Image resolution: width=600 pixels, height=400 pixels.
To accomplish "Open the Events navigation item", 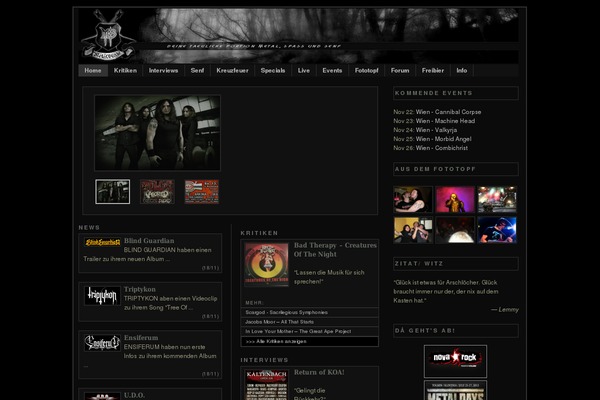I will 332,70.
